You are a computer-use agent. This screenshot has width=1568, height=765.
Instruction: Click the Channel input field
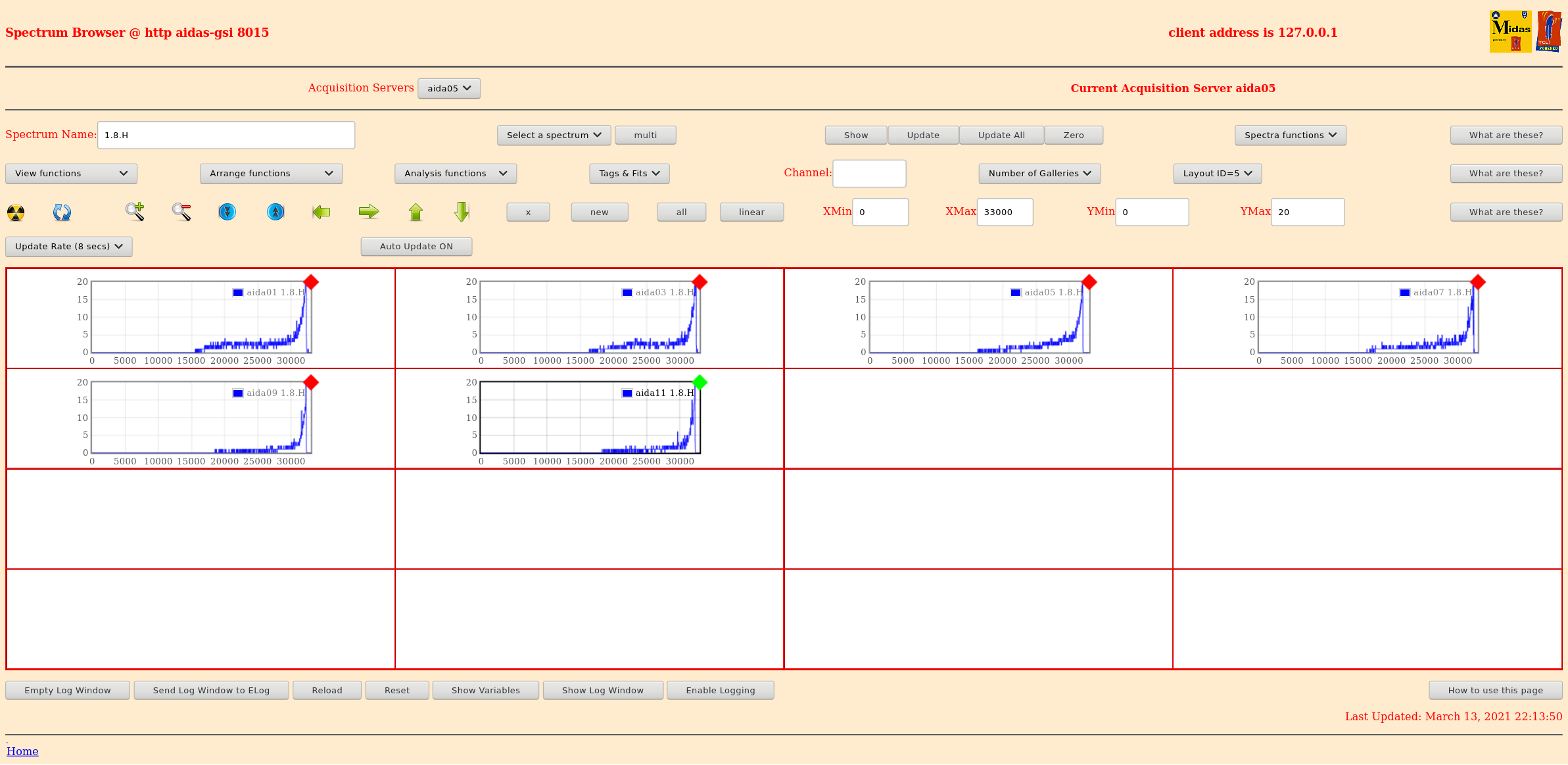(x=869, y=174)
